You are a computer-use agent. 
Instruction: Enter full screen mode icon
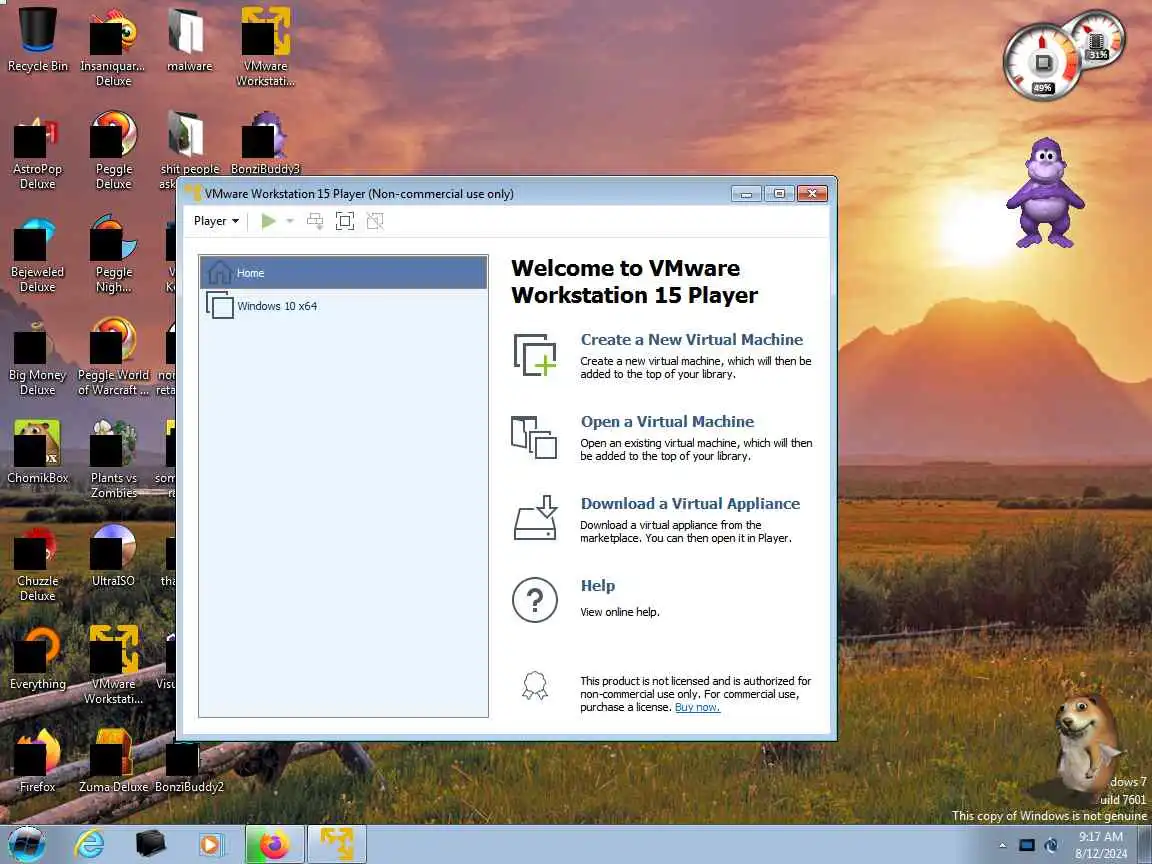[345, 221]
